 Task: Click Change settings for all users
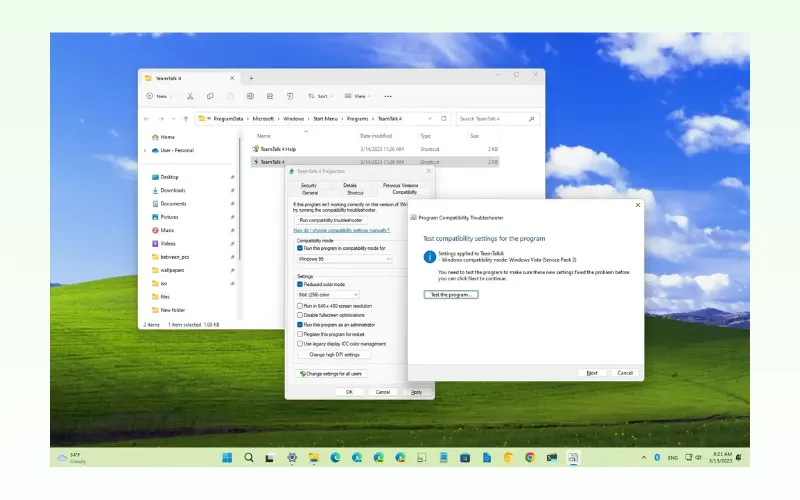pos(331,374)
